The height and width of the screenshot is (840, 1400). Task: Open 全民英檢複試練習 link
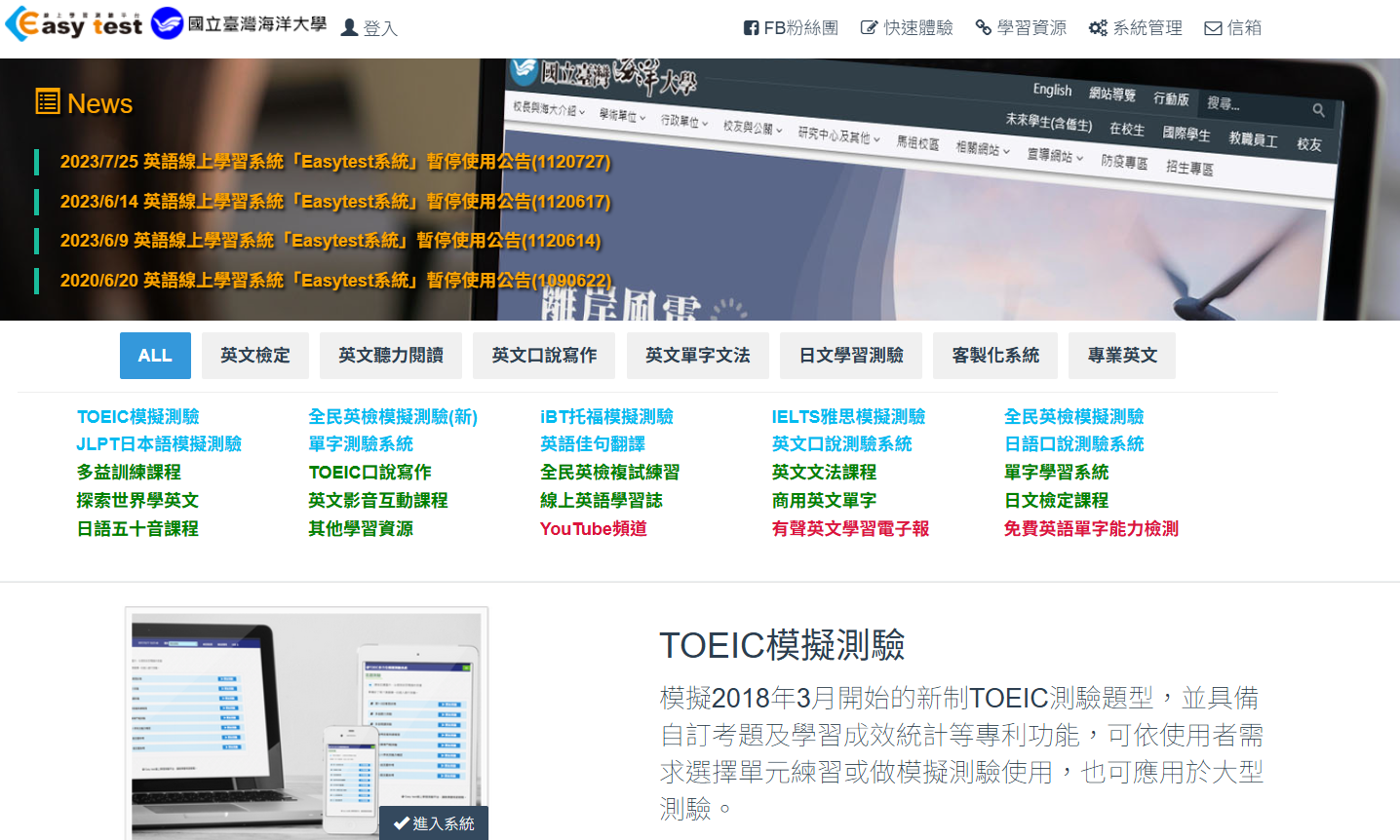609,473
